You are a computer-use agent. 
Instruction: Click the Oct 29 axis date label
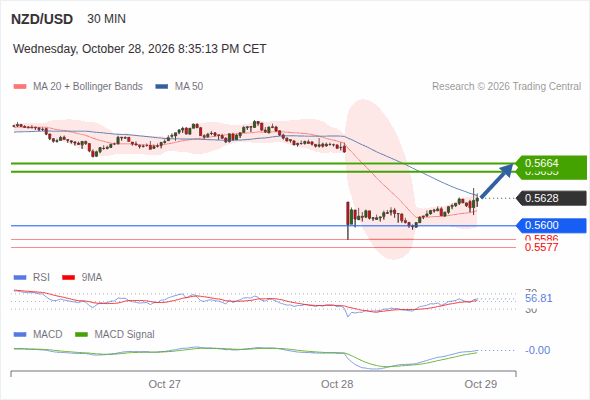coord(481,384)
